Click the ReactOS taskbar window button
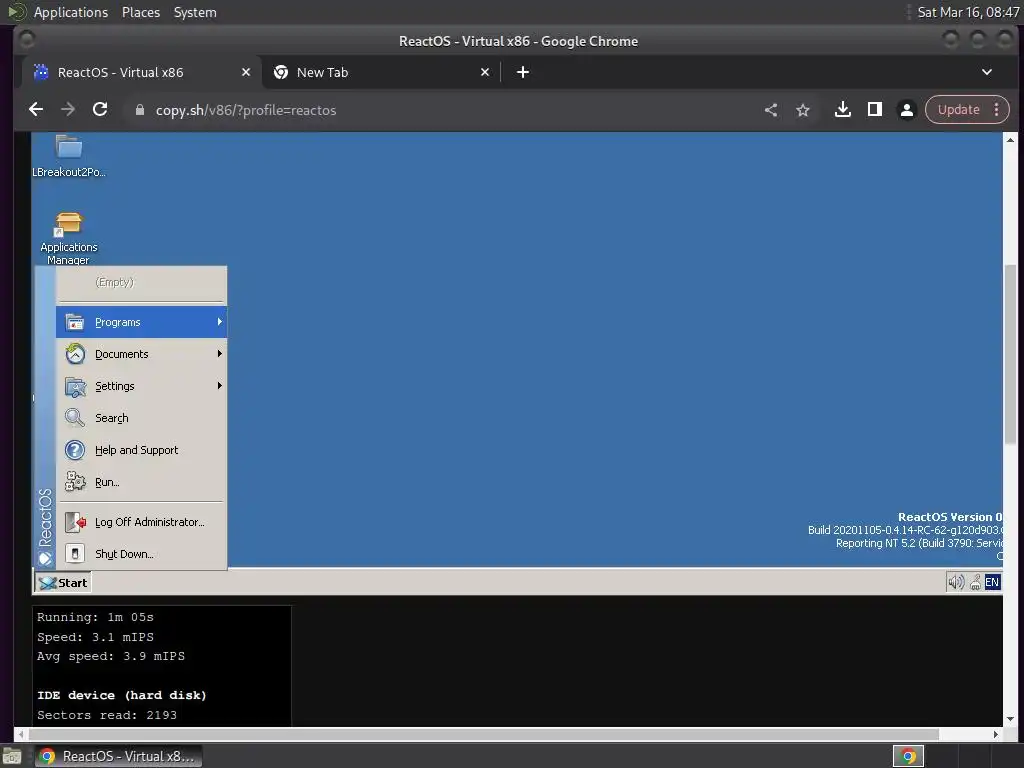This screenshot has width=1024, height=768. [x=118, y=756]
